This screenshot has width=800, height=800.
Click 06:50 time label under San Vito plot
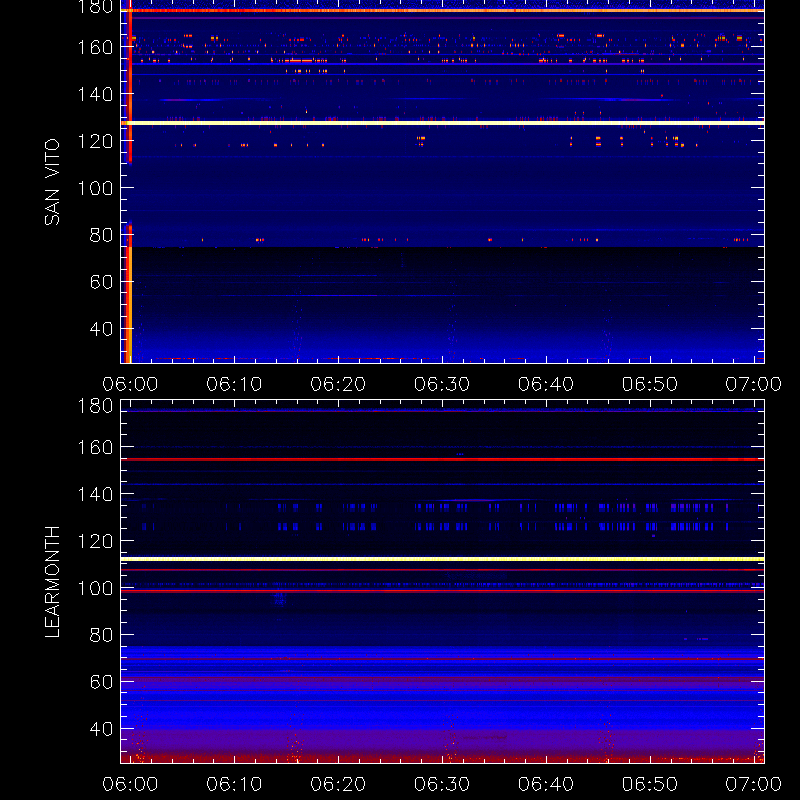pos(650,384)
